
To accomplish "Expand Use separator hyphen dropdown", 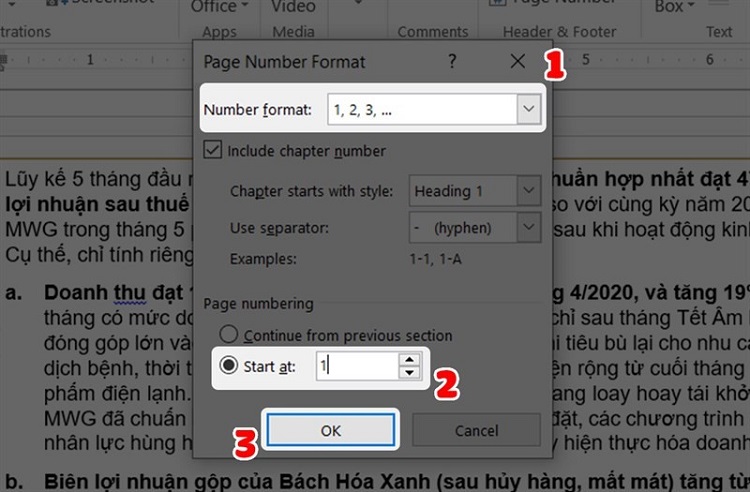I will pyautogui.click(x=529, y=227).
